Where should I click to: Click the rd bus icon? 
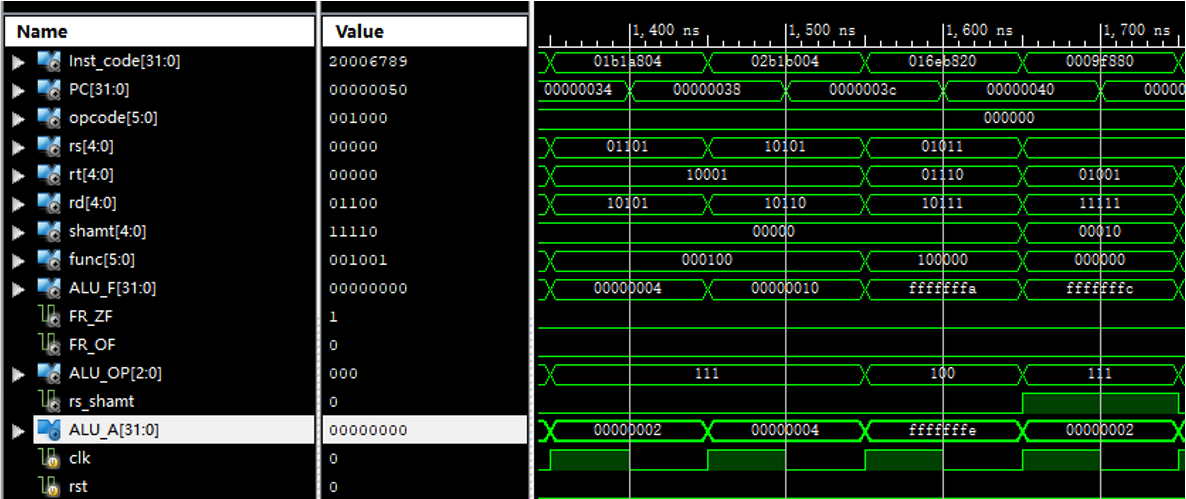tap(48, 203)
